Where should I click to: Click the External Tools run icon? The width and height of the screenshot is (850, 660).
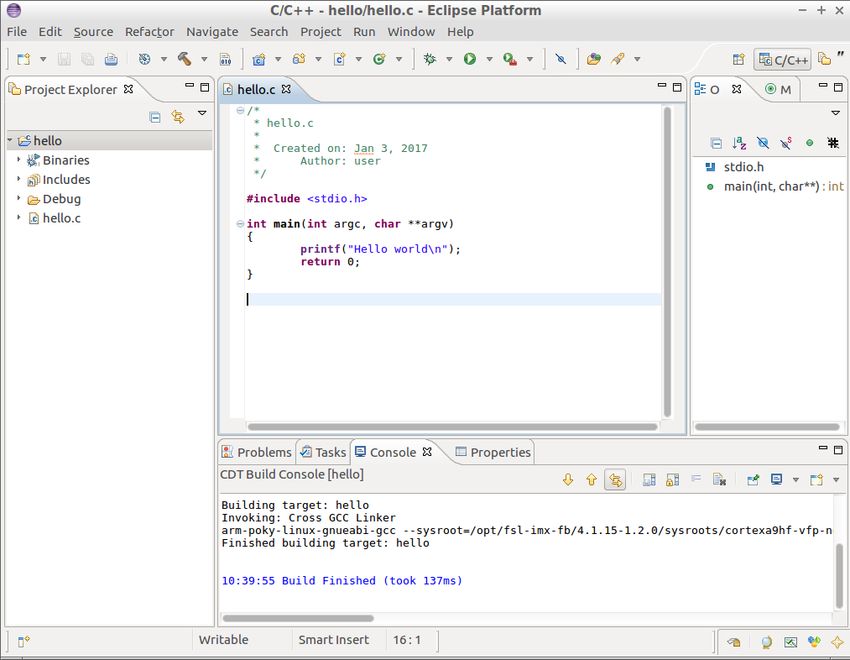point(510,59)
